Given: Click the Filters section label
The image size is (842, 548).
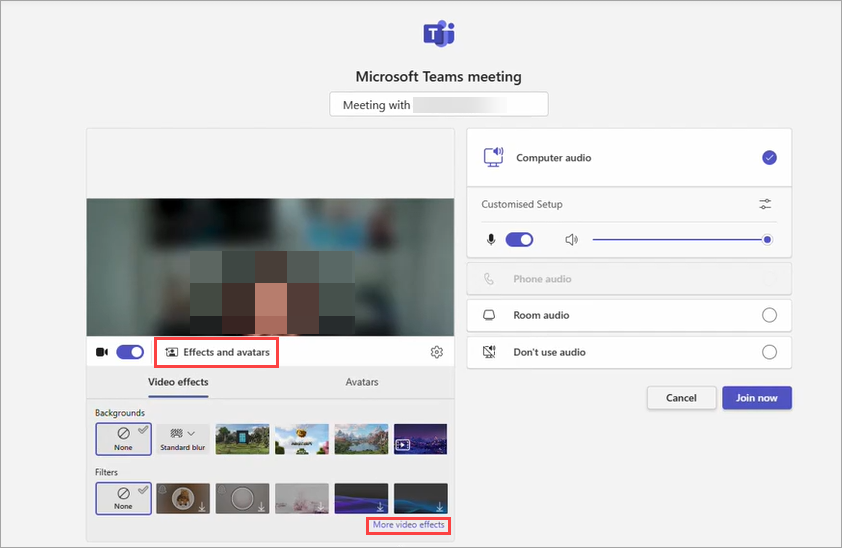Looking at the screenshot, I should [106, 472].
